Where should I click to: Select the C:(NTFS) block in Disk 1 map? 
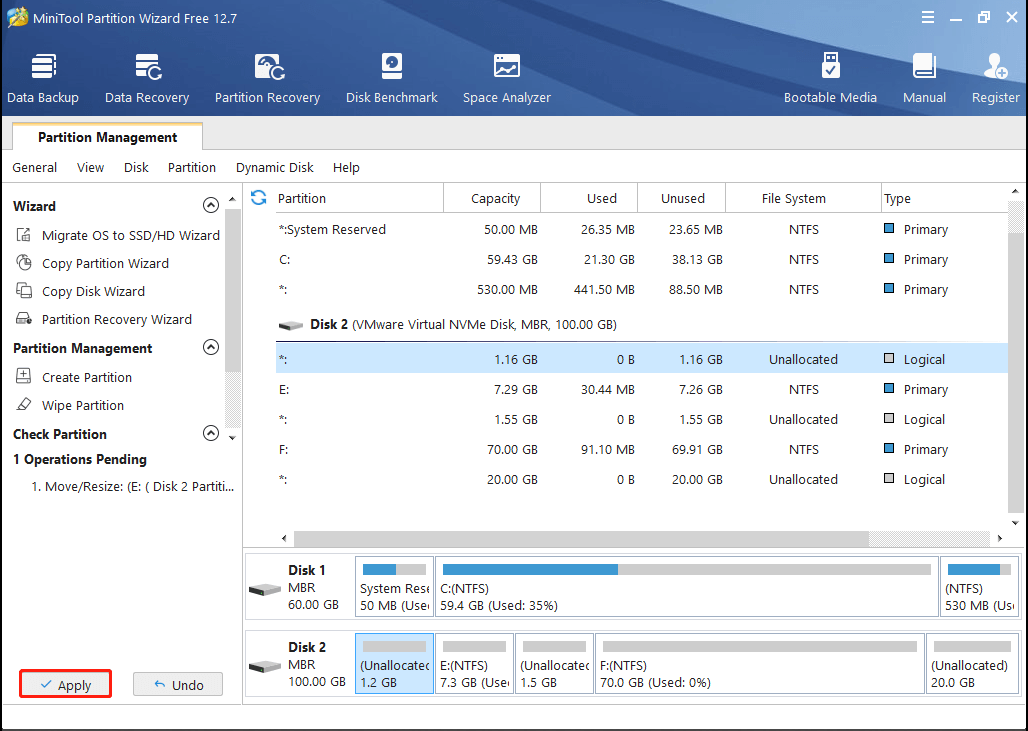pos(686,586)
